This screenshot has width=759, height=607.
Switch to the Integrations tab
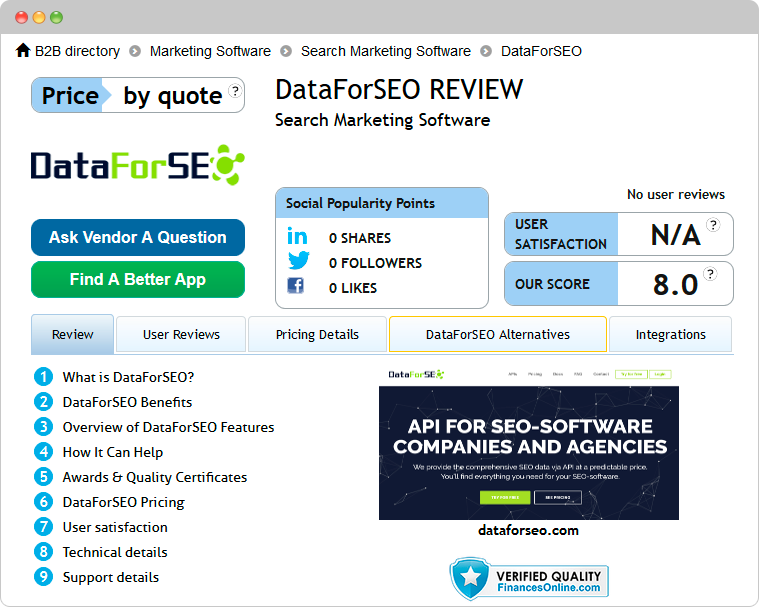[x=670, y=334]
